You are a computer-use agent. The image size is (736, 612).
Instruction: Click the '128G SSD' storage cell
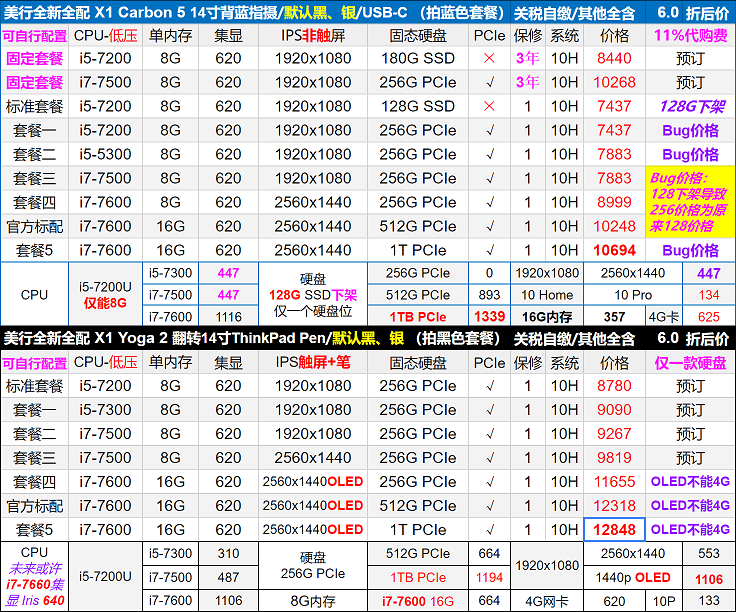tap(418, 106)
